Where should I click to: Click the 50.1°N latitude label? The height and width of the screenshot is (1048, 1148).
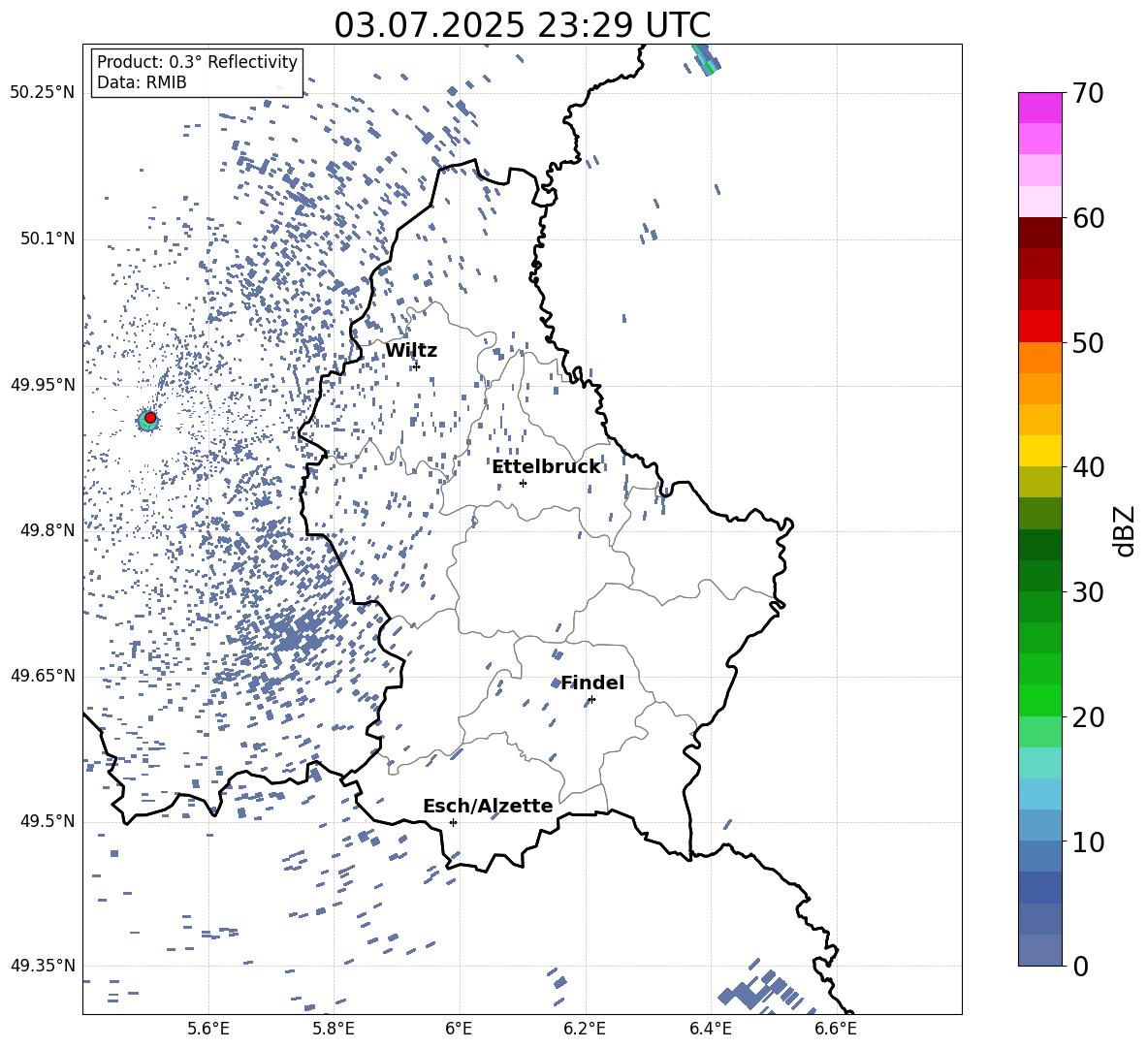(x=47, y=238)
